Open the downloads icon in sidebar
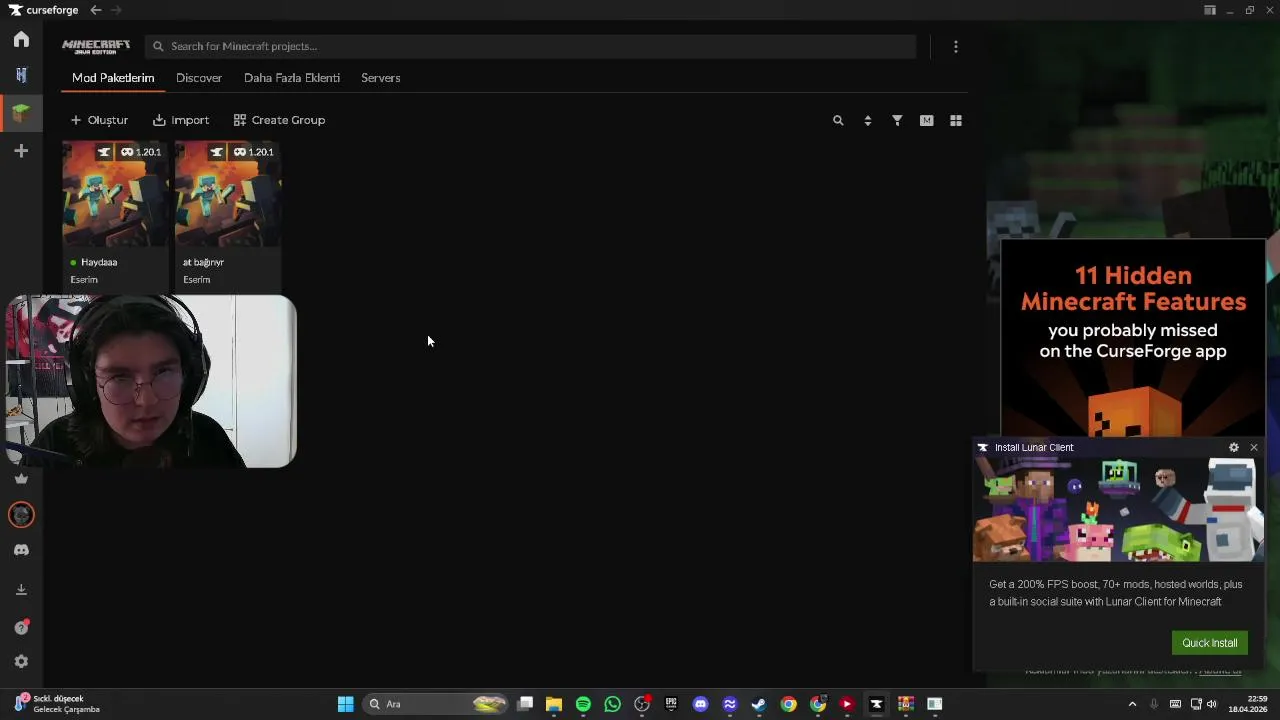The image size is (1280, 720). point(21,589)
